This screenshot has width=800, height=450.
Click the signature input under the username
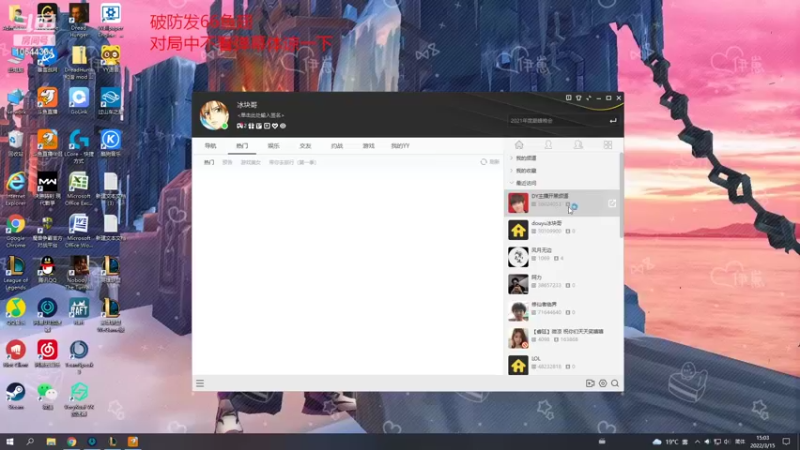pos(261,115)
